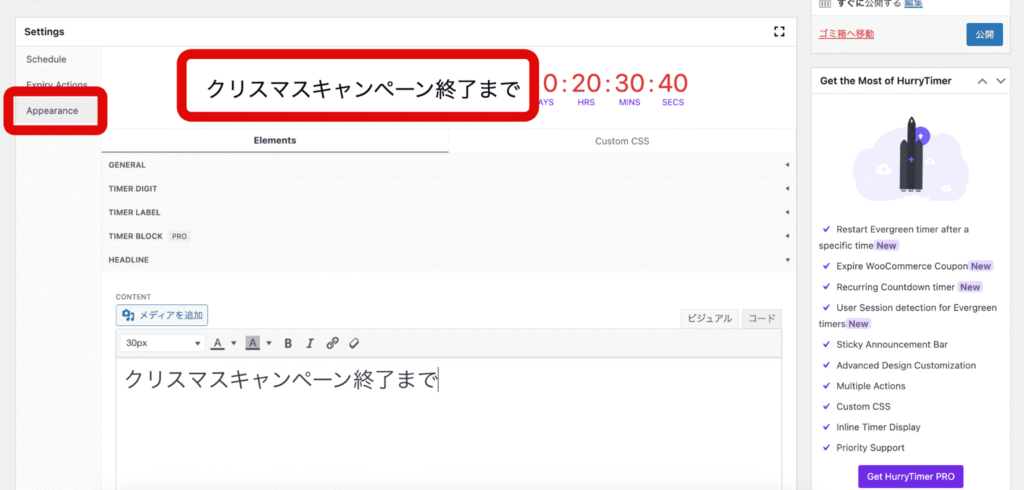
Task: Collapse the HEADLINE section
Action: (449, 259)
